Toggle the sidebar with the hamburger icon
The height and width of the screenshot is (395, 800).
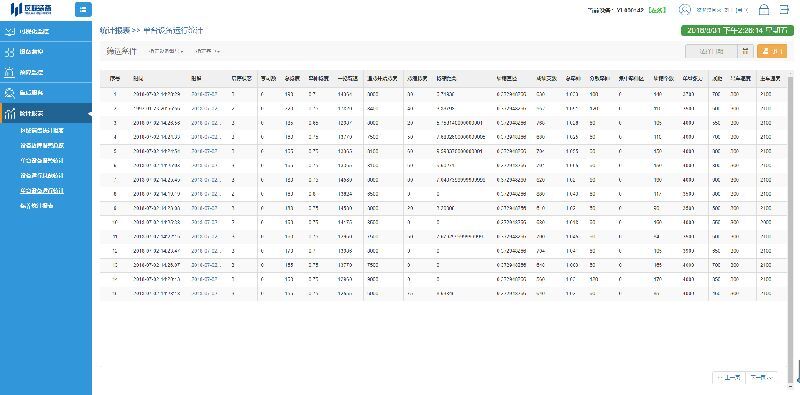coord(83,10)
